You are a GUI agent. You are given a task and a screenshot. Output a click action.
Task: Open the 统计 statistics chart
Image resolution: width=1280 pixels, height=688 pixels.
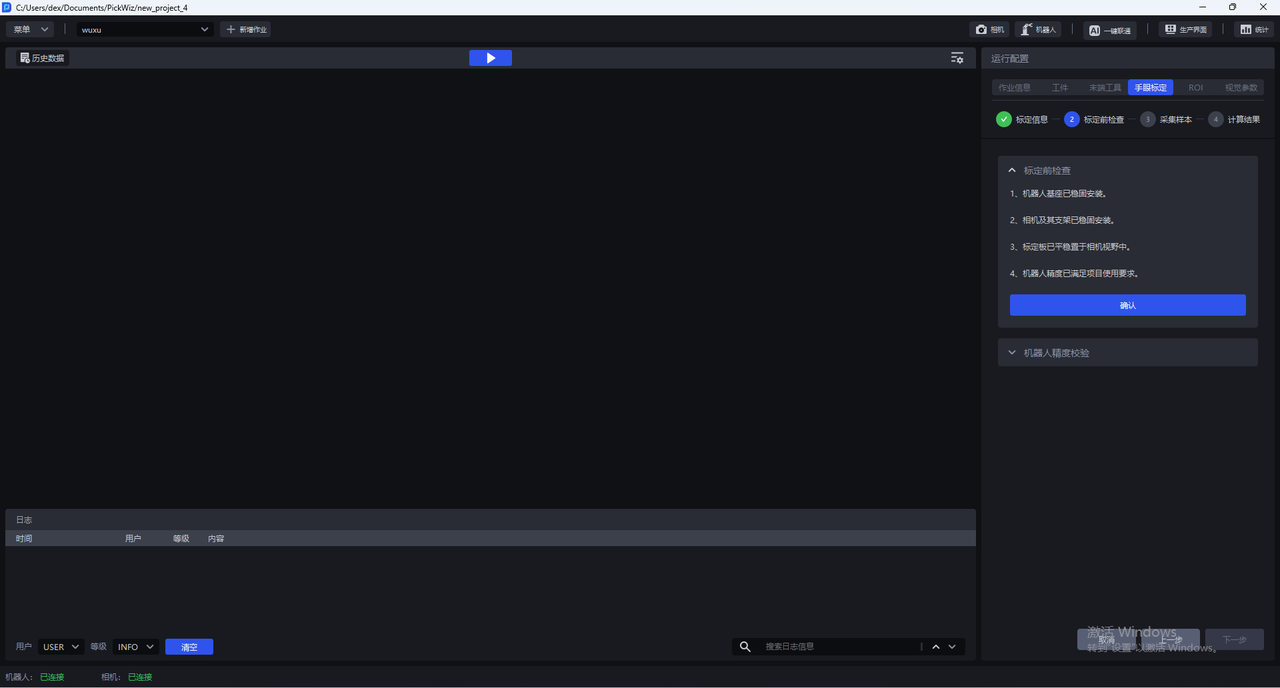(x=1254, y=30)
